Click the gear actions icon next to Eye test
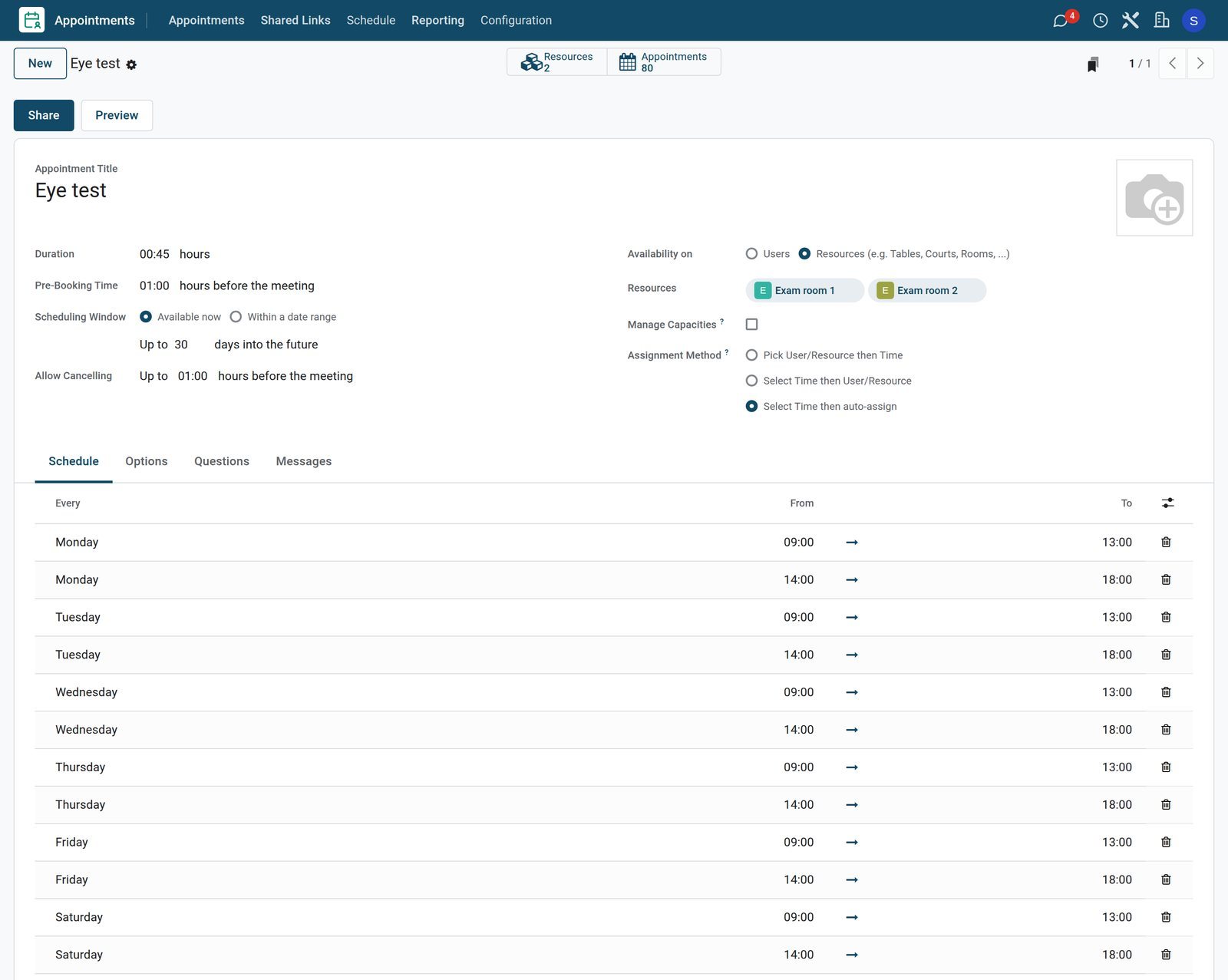Image resolution: width=1228 pixels, height=980 pixels. 131,64
